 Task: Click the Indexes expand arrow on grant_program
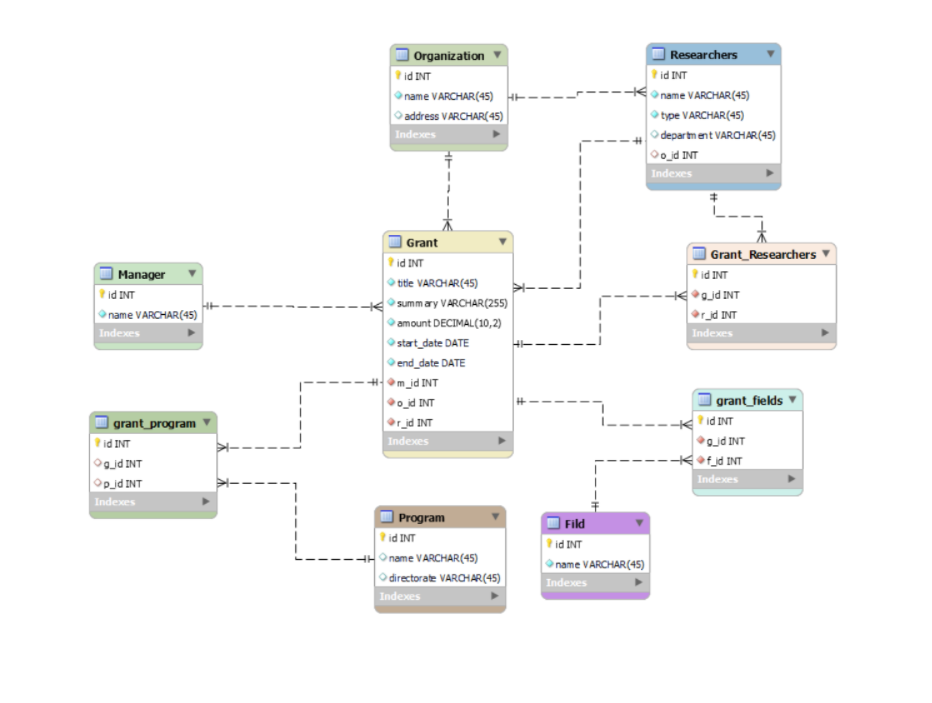207,501
